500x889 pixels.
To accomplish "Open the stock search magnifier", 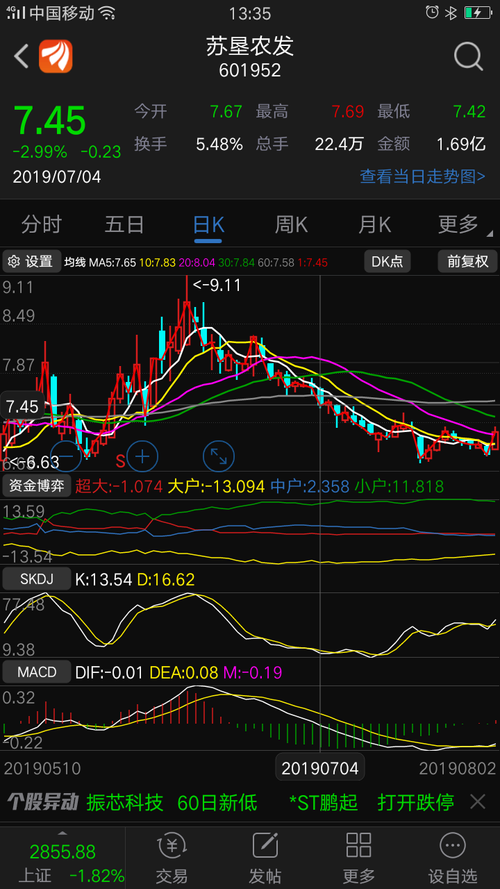I will click(468, 56).
